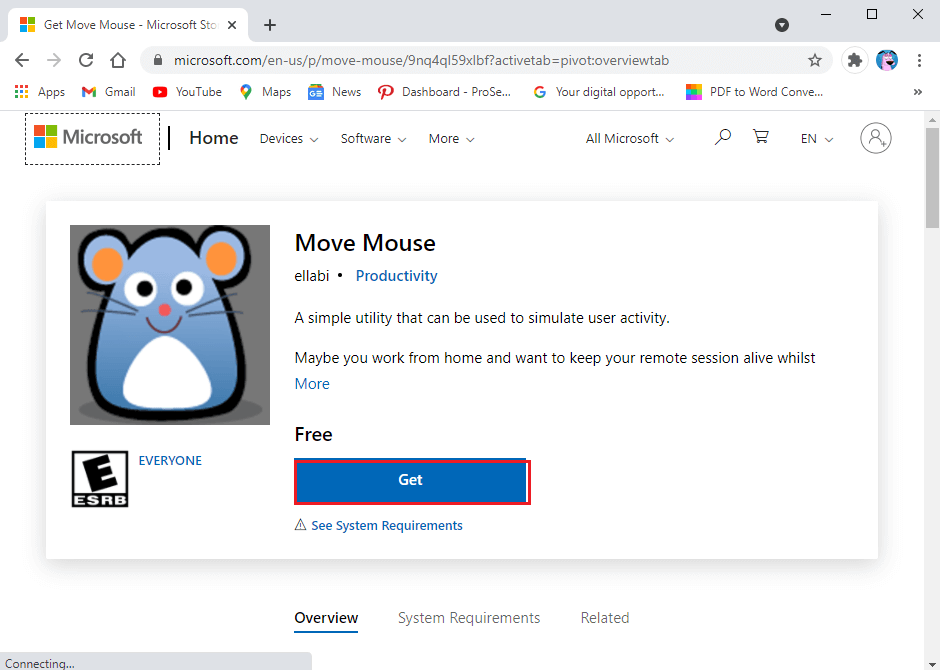
Task: Expand the Software dropdown
Action: pos(373,138)
